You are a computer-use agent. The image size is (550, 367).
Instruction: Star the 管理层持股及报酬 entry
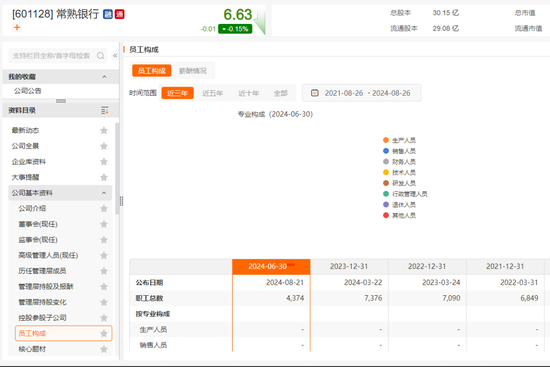pyautogui.click(x=104, y=287)
